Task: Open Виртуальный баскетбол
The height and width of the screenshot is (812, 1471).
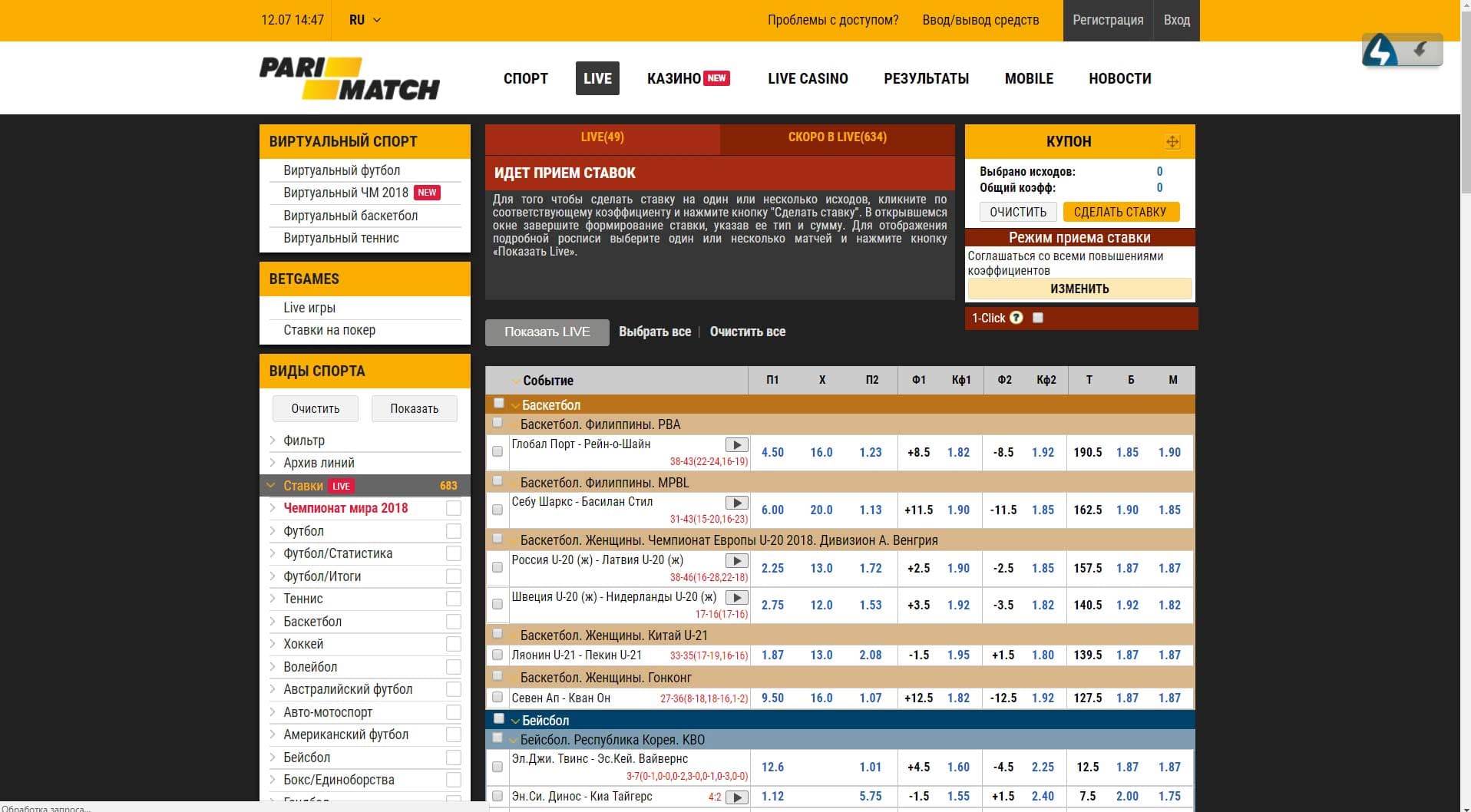Action: pos(351,216)
